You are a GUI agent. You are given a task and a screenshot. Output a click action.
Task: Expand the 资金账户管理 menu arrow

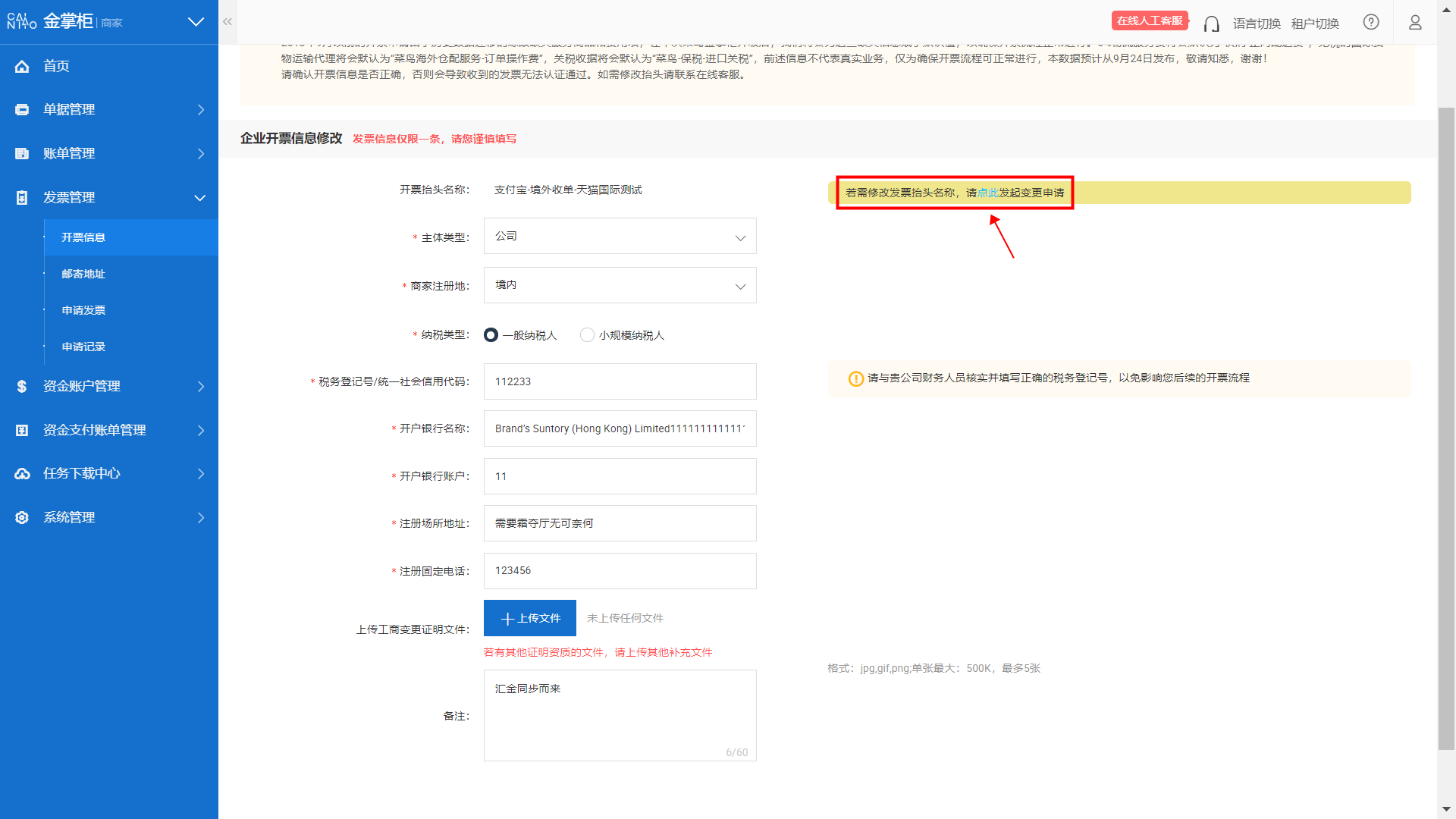tap(201, 387)
